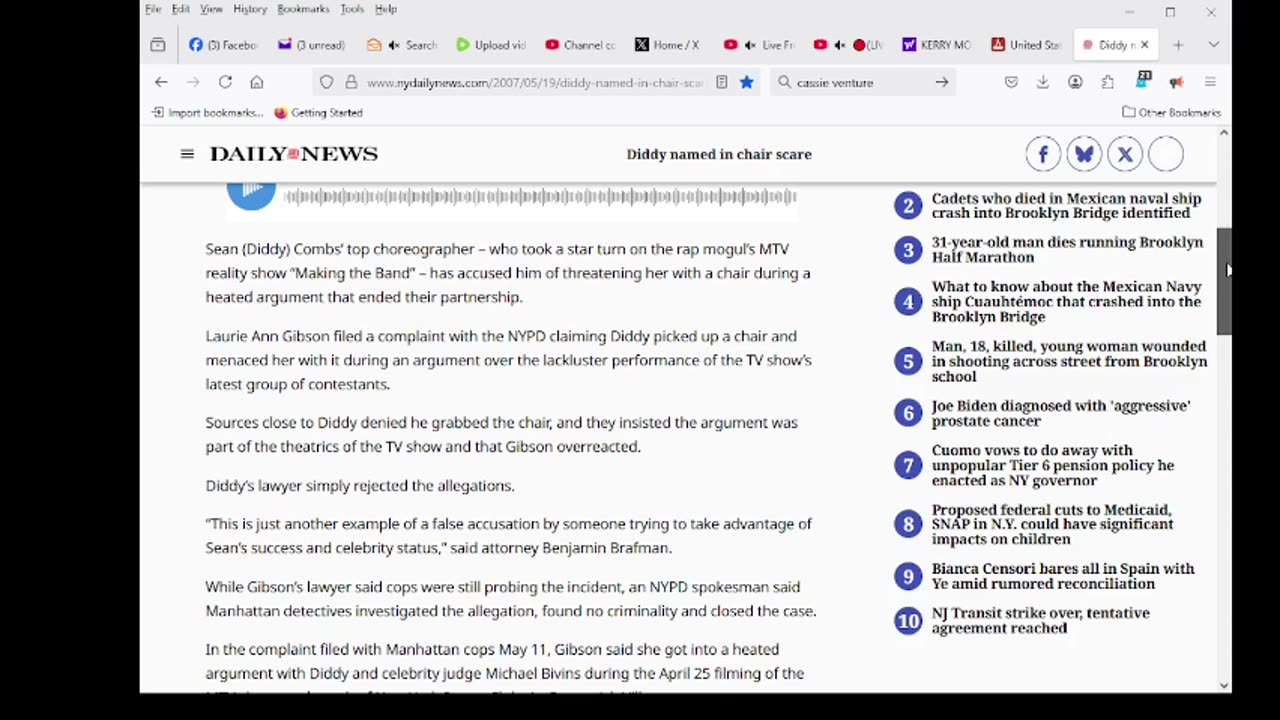Close the Diddy article tab

pos(1145,45)
